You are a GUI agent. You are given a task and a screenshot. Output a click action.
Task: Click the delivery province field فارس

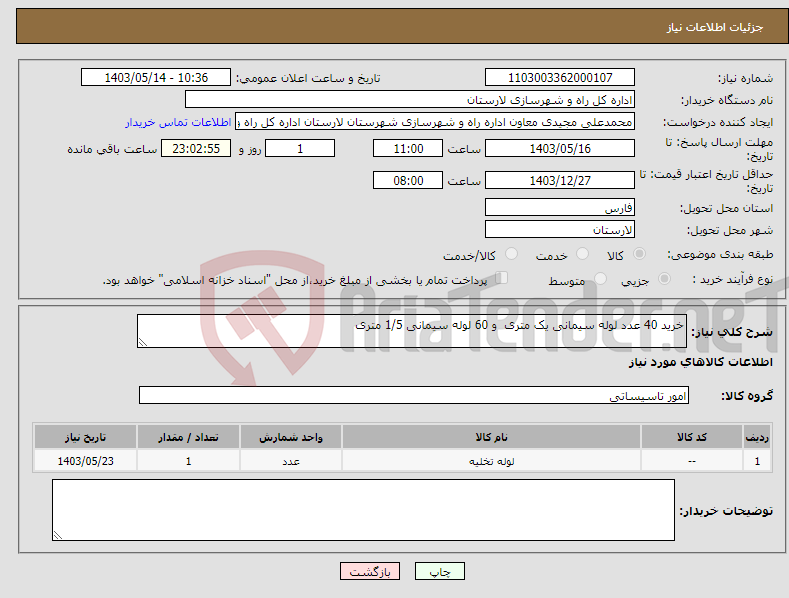tap(560, 207)
